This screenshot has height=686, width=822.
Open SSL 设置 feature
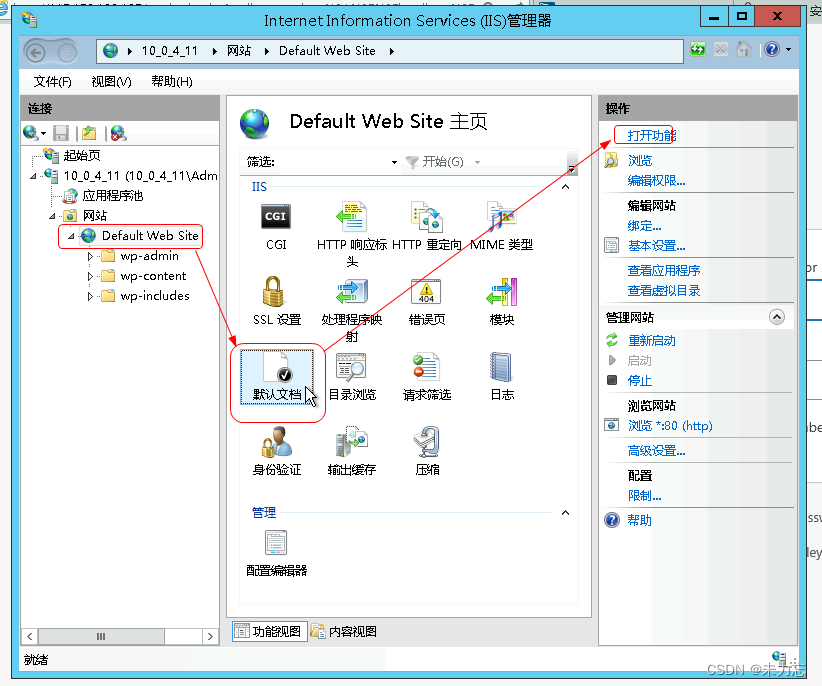[277, 301]
